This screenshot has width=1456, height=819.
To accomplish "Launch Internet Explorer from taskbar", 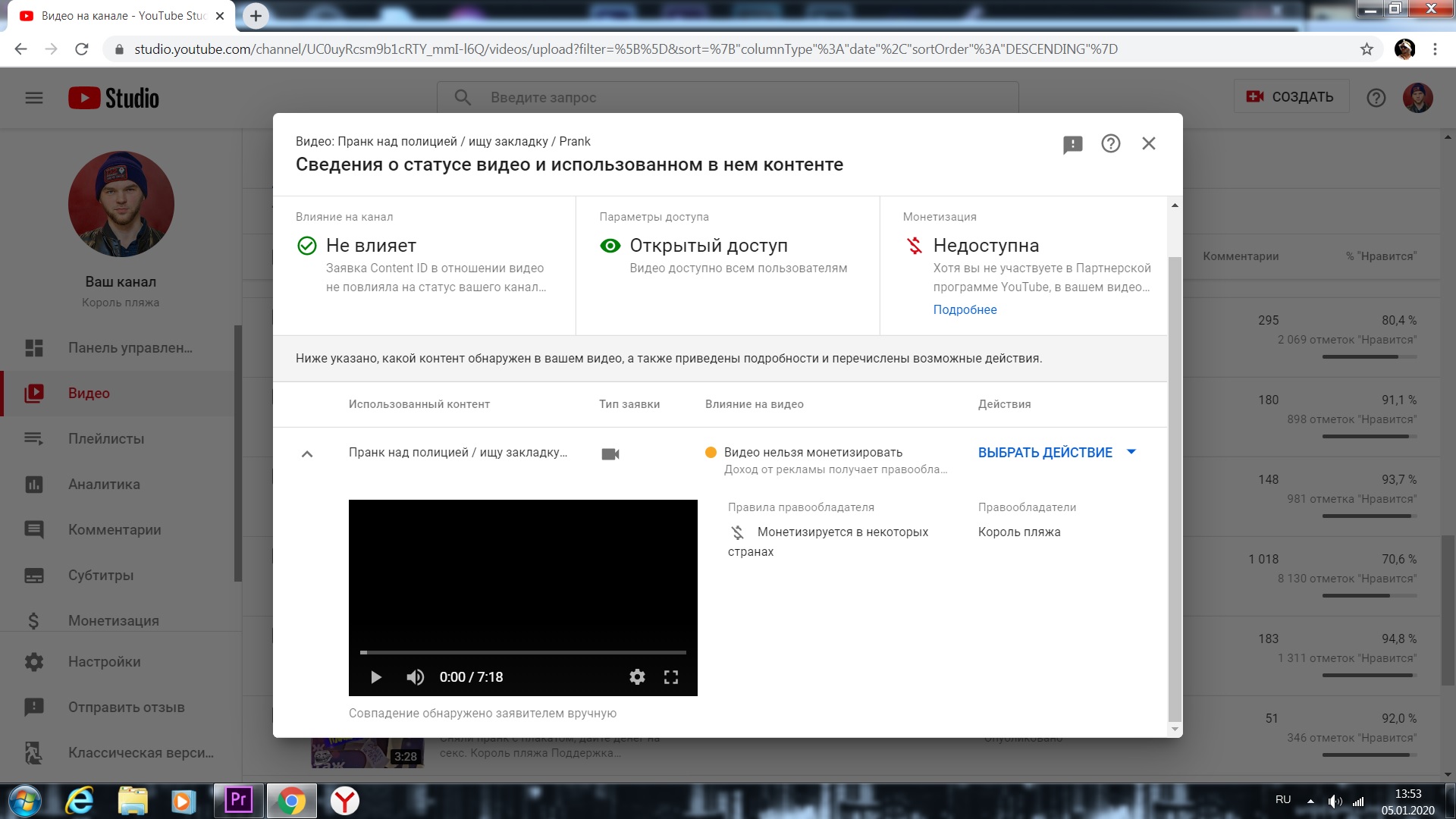I will (80, 801).
